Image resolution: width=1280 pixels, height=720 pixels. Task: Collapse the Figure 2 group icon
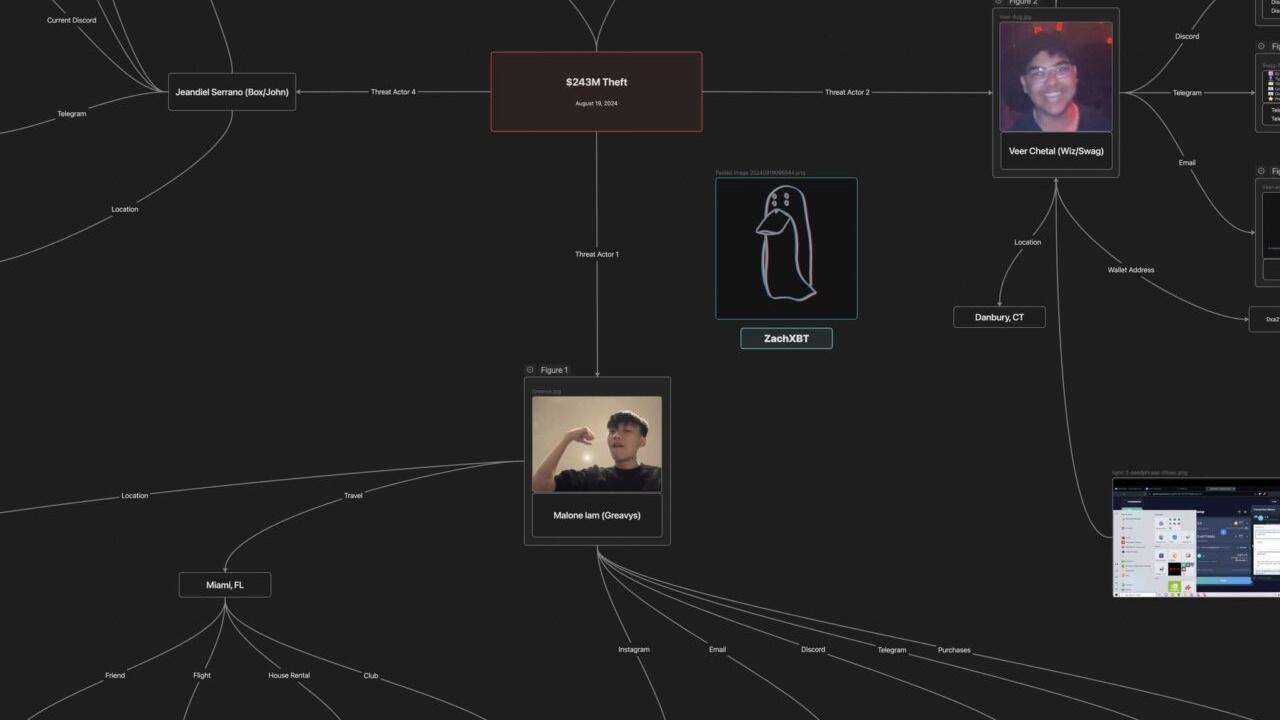(998, 3)
